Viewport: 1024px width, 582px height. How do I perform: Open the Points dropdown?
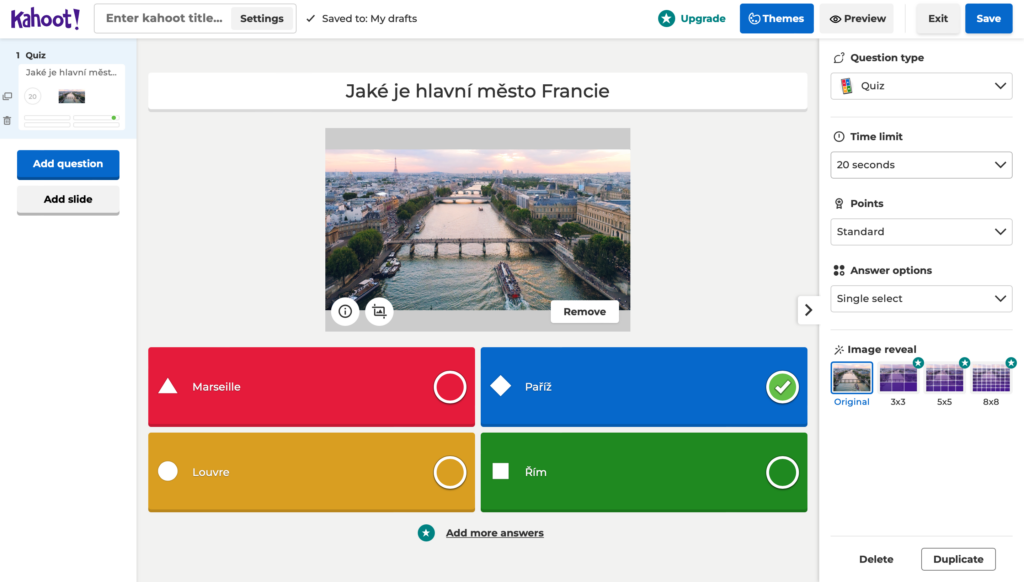(x=921, y=232)
